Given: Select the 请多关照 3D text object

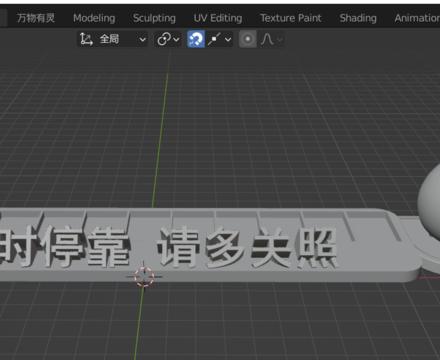Looking at the screenshot, I should 247,247.
